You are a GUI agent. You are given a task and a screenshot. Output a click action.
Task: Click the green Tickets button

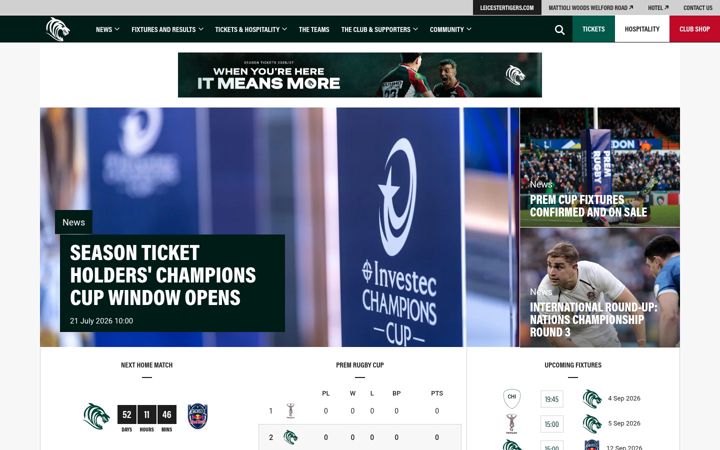594,29
